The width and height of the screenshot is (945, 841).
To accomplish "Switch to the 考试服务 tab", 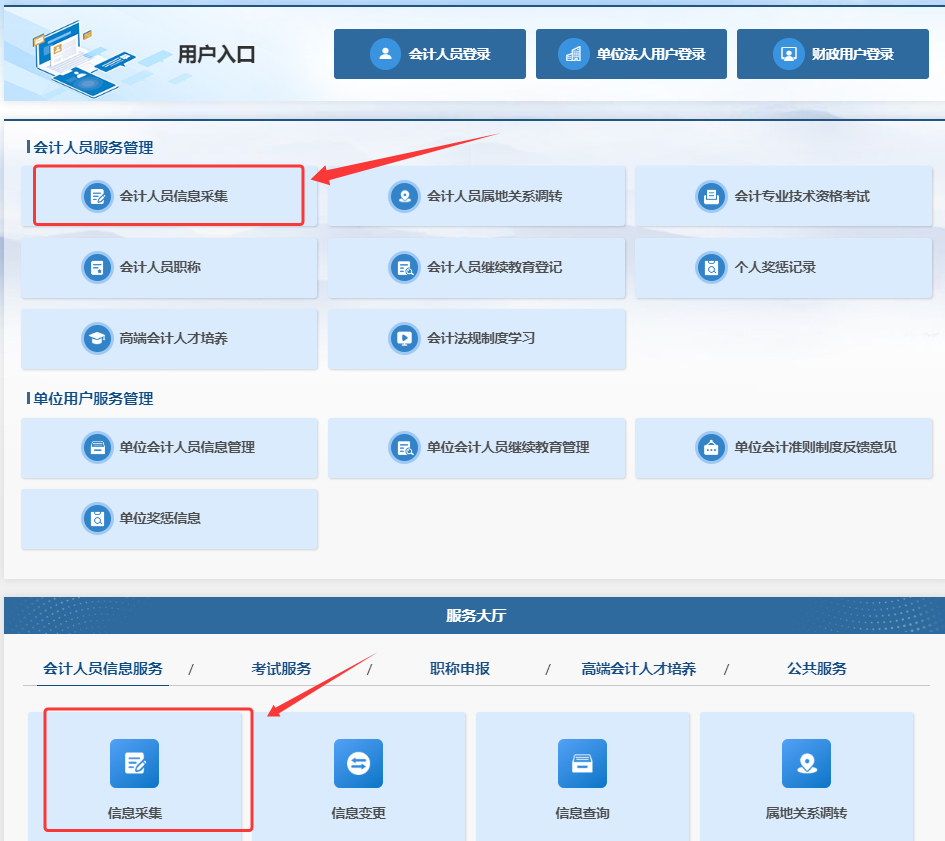I will click(281, 668).
